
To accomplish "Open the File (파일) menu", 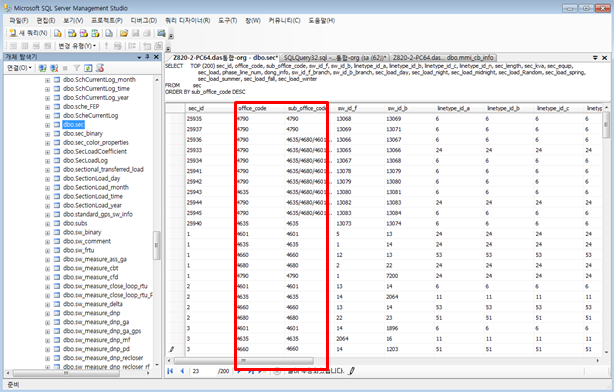I will pos(19,20).
